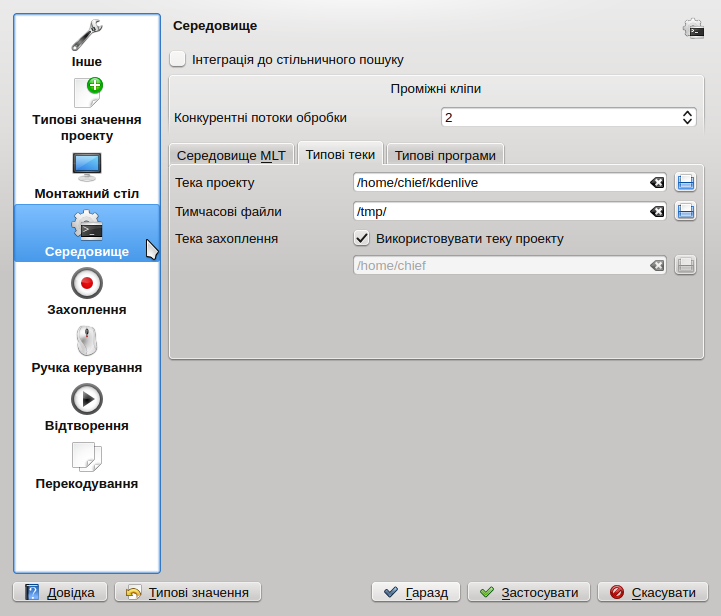
Task: Adjust the Конкурентні потоки обробки spinner arrows
Action: coord(688,118)
